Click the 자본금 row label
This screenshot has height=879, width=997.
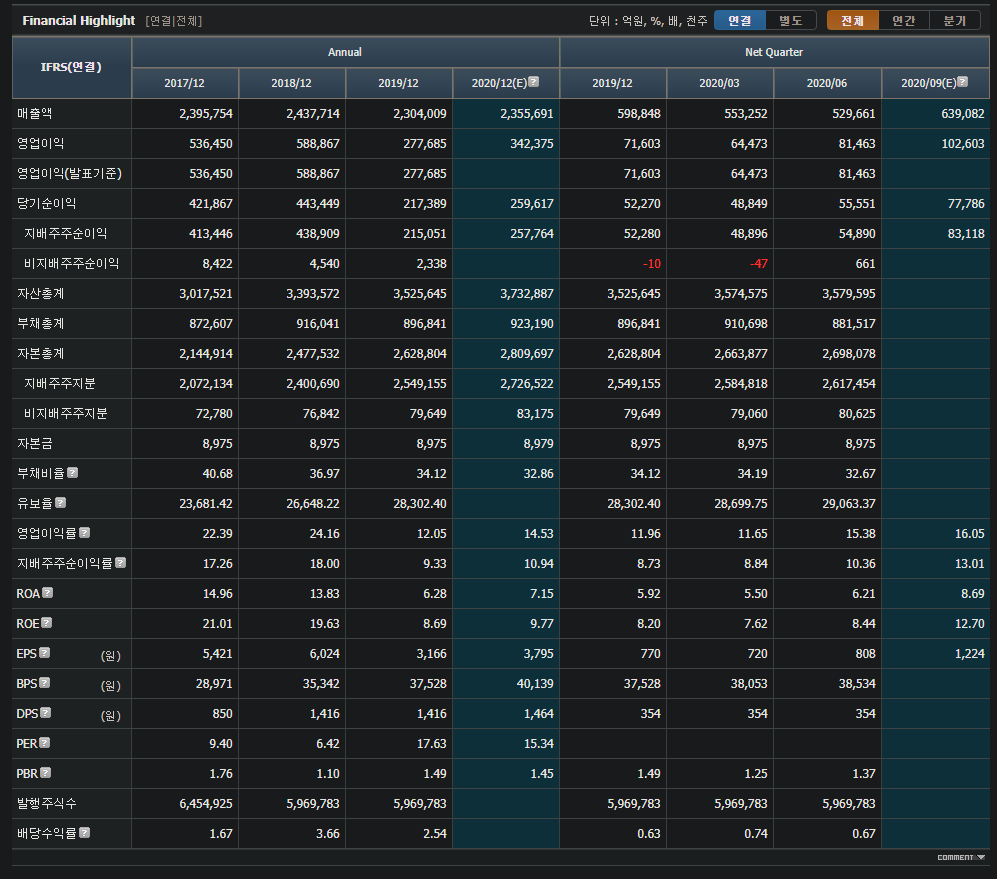click(x=35, y=443)
